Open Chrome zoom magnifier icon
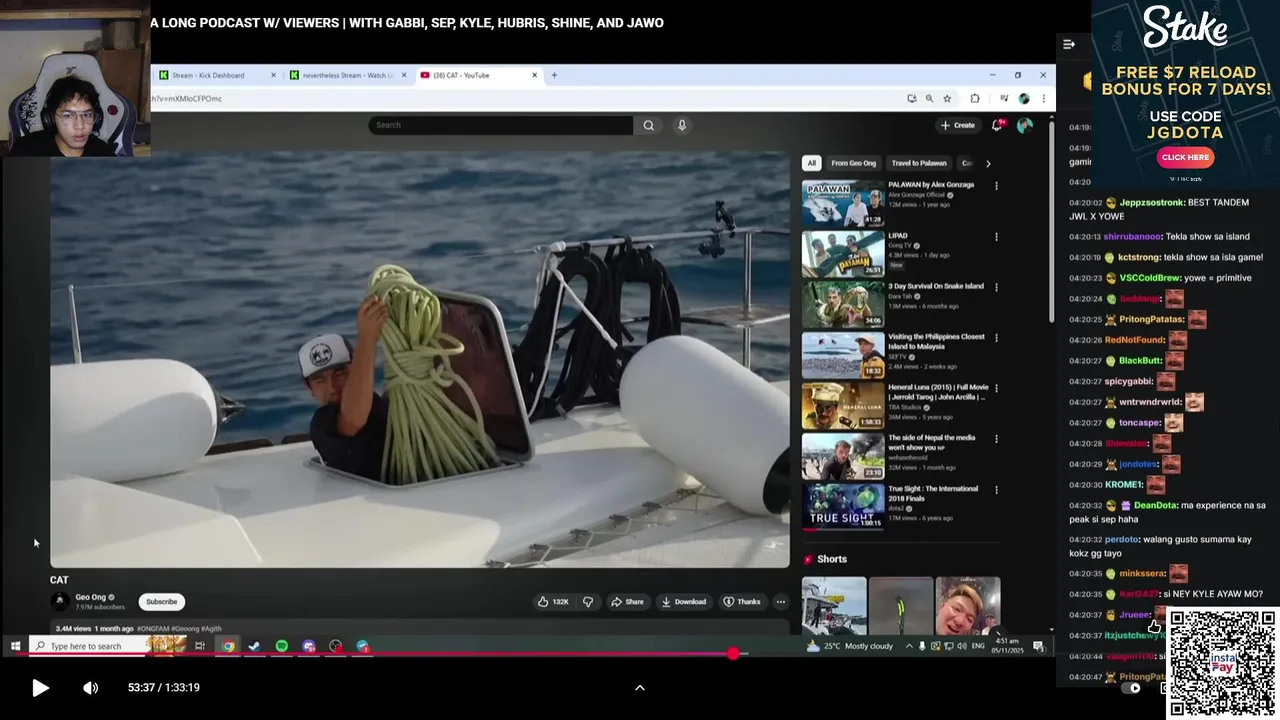The width and height of the screenshot is (1280, 720). [x=929, y=99]
